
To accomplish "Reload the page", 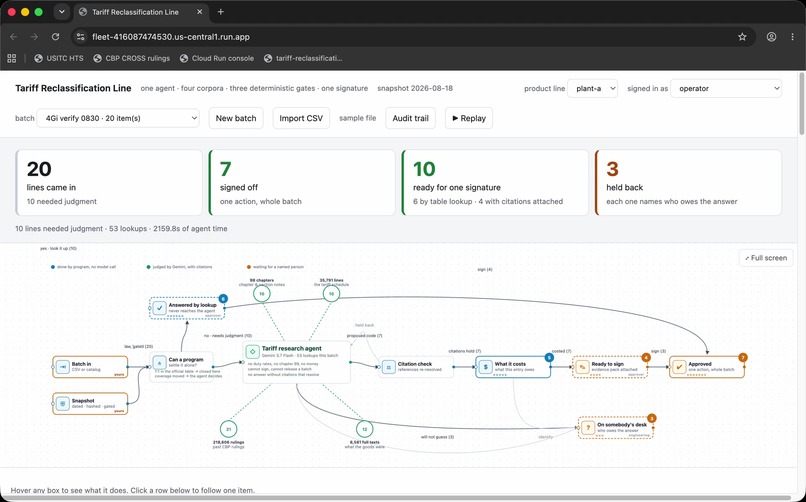I will pos(56,37).
